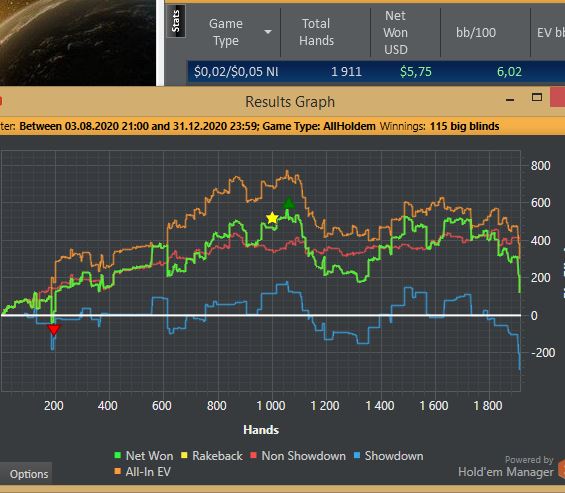Select the $0,02/$0,05 NL game row
The height and width of the screenshot is (493, 565).
pyautogui.click(x=376, y=72)
